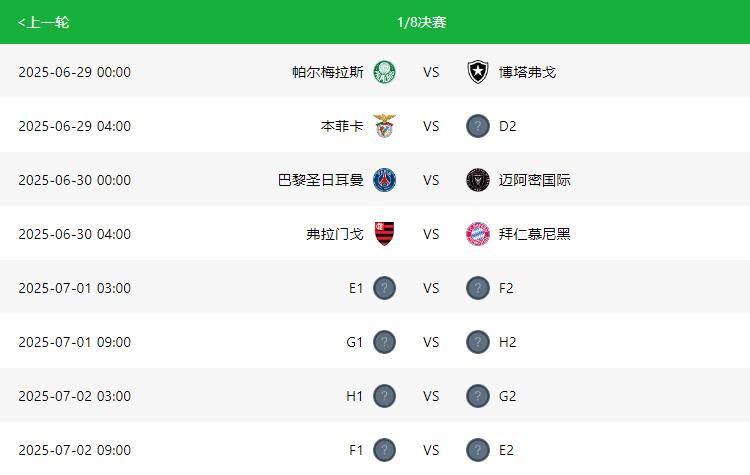
Task: Click VS in the Flamengo–Bayern match row
Action: point(431,234)
